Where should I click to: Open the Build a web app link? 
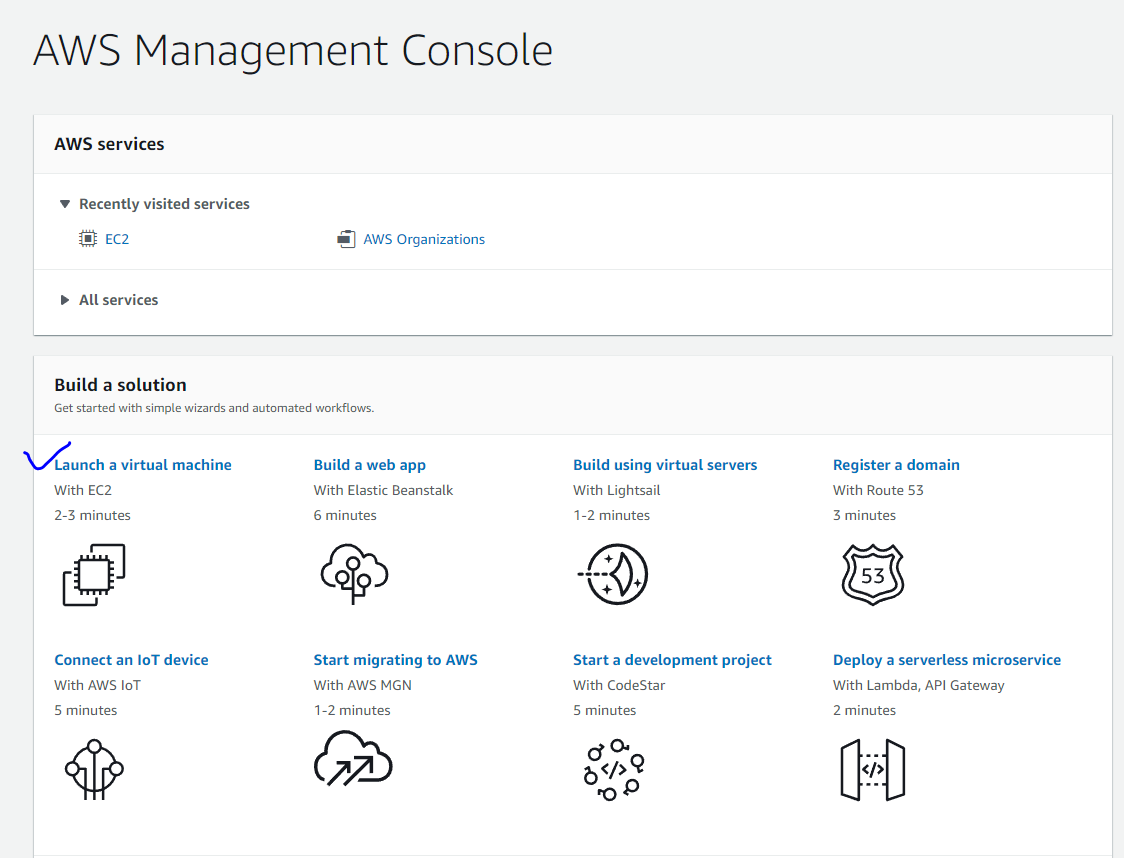pyautogui.click(x=369, y=464)
